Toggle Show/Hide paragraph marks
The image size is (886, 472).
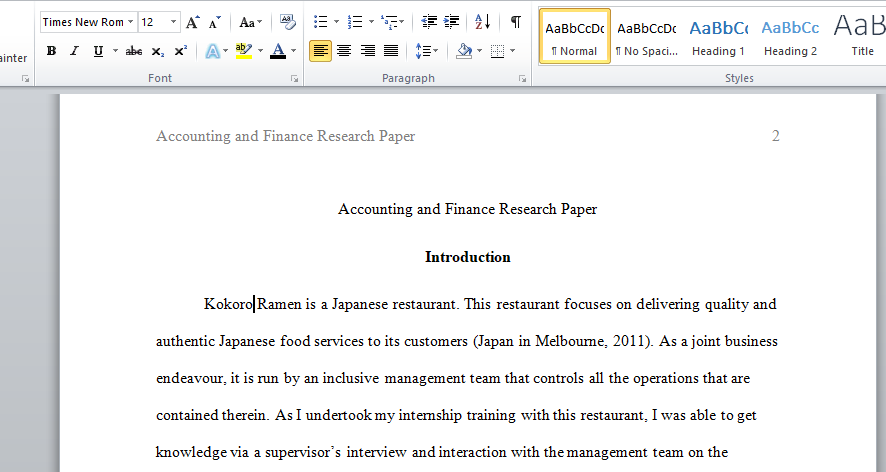click(515, 22)
